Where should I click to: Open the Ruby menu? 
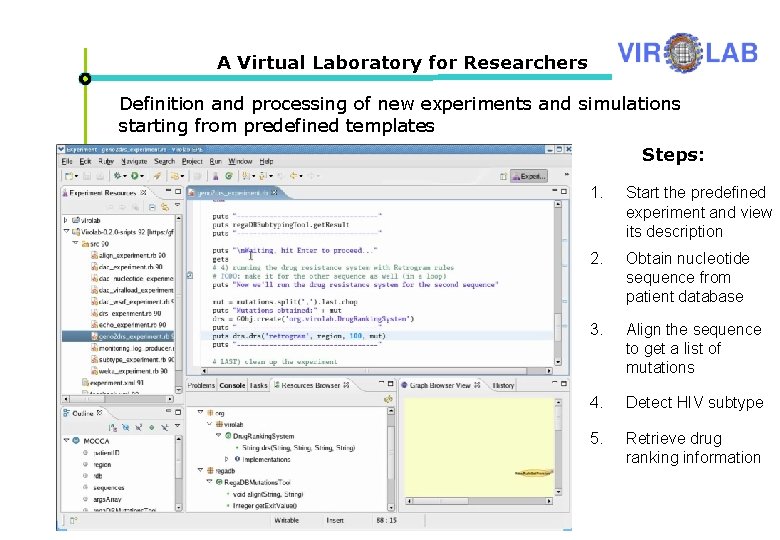tap(106, 162)
